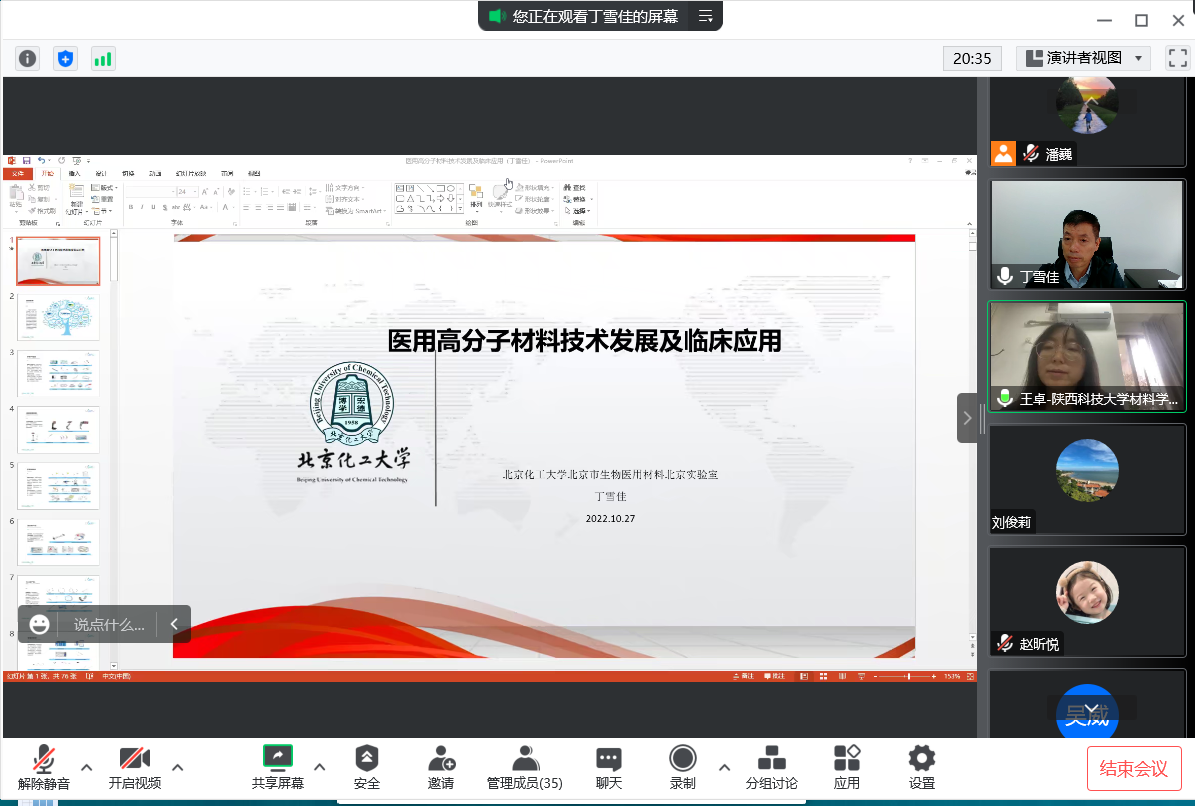Expand audio options arrow beside 解除静音

tap(87, 767)
